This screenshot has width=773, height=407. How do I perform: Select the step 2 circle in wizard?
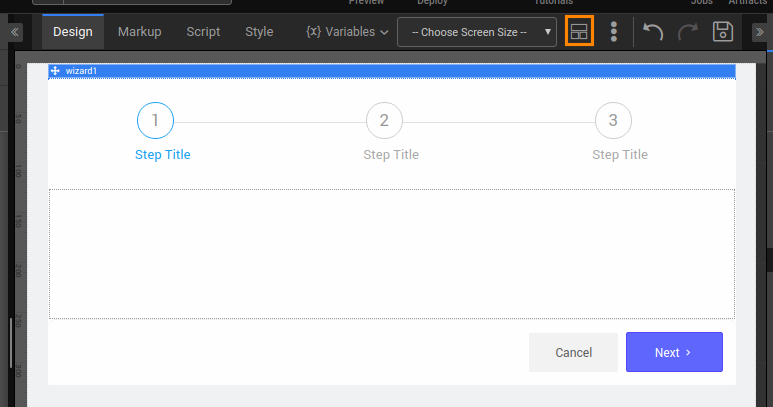pyautogui.click(x=384, y=121)
